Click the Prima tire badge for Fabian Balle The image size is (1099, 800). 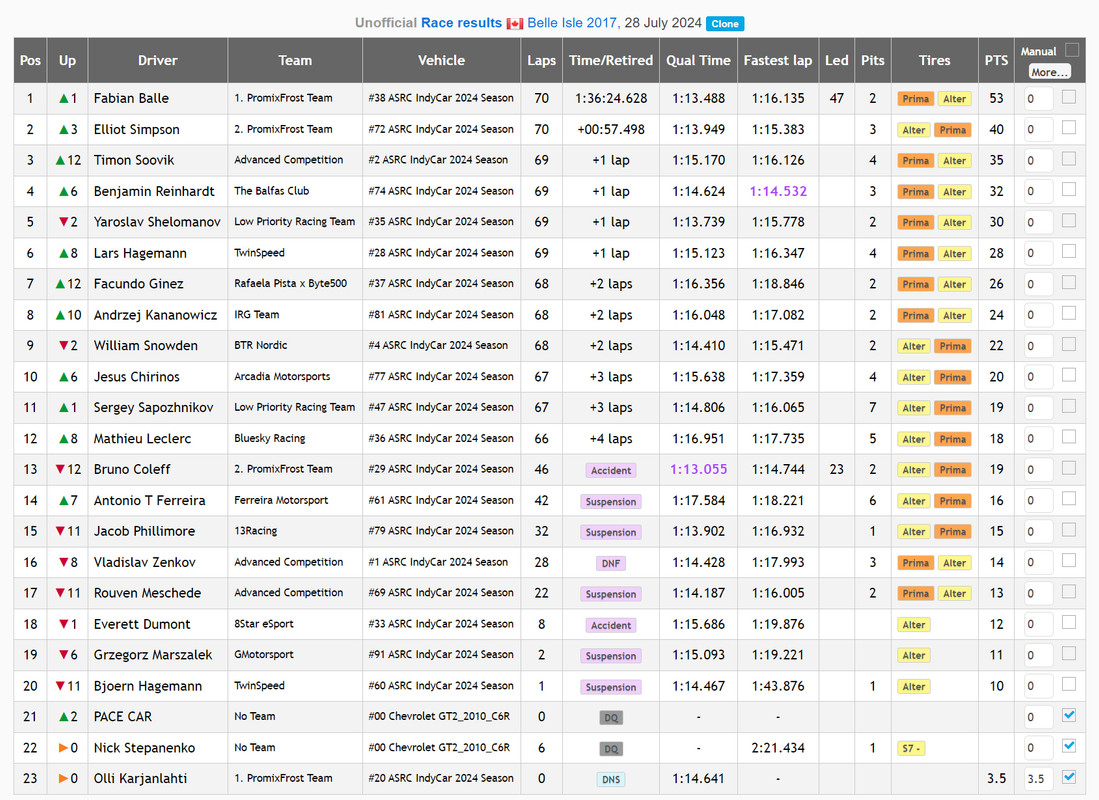915,99
